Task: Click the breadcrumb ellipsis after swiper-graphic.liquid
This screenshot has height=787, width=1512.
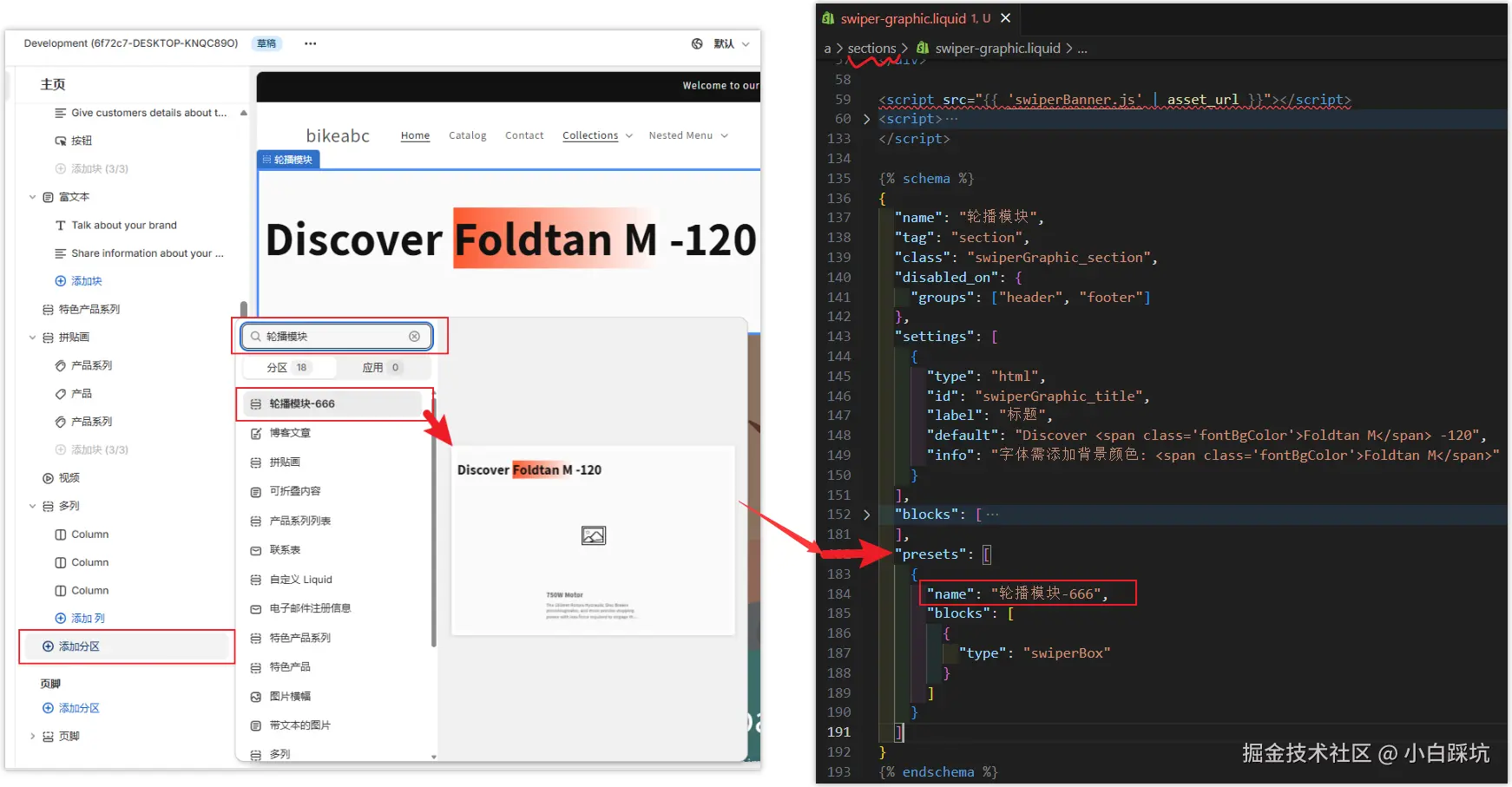Action: point(1082,49)
